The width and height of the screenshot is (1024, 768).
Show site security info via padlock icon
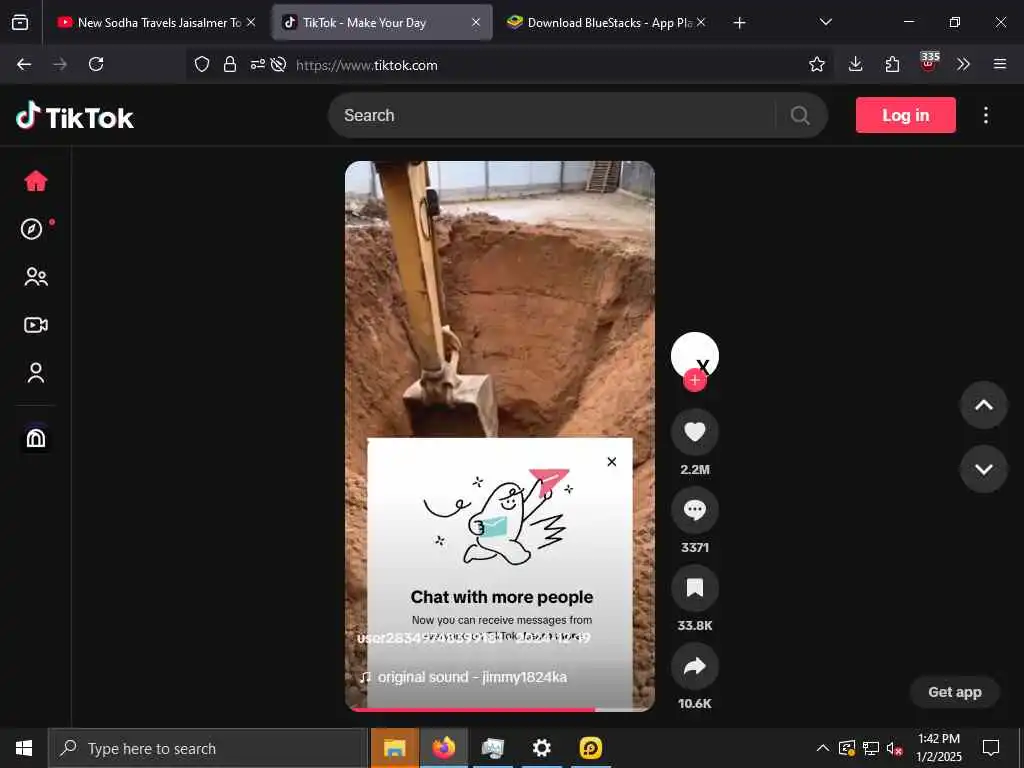click(229, 64)
